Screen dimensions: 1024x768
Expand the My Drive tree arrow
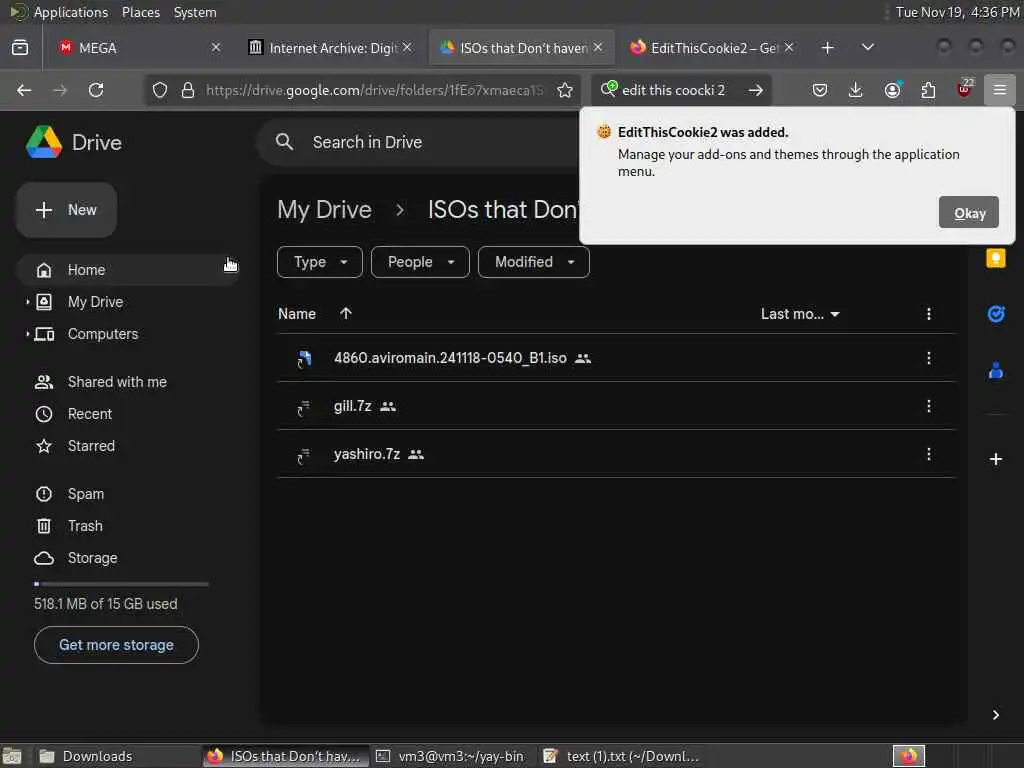pyautogui.click(x=27, y=302)
